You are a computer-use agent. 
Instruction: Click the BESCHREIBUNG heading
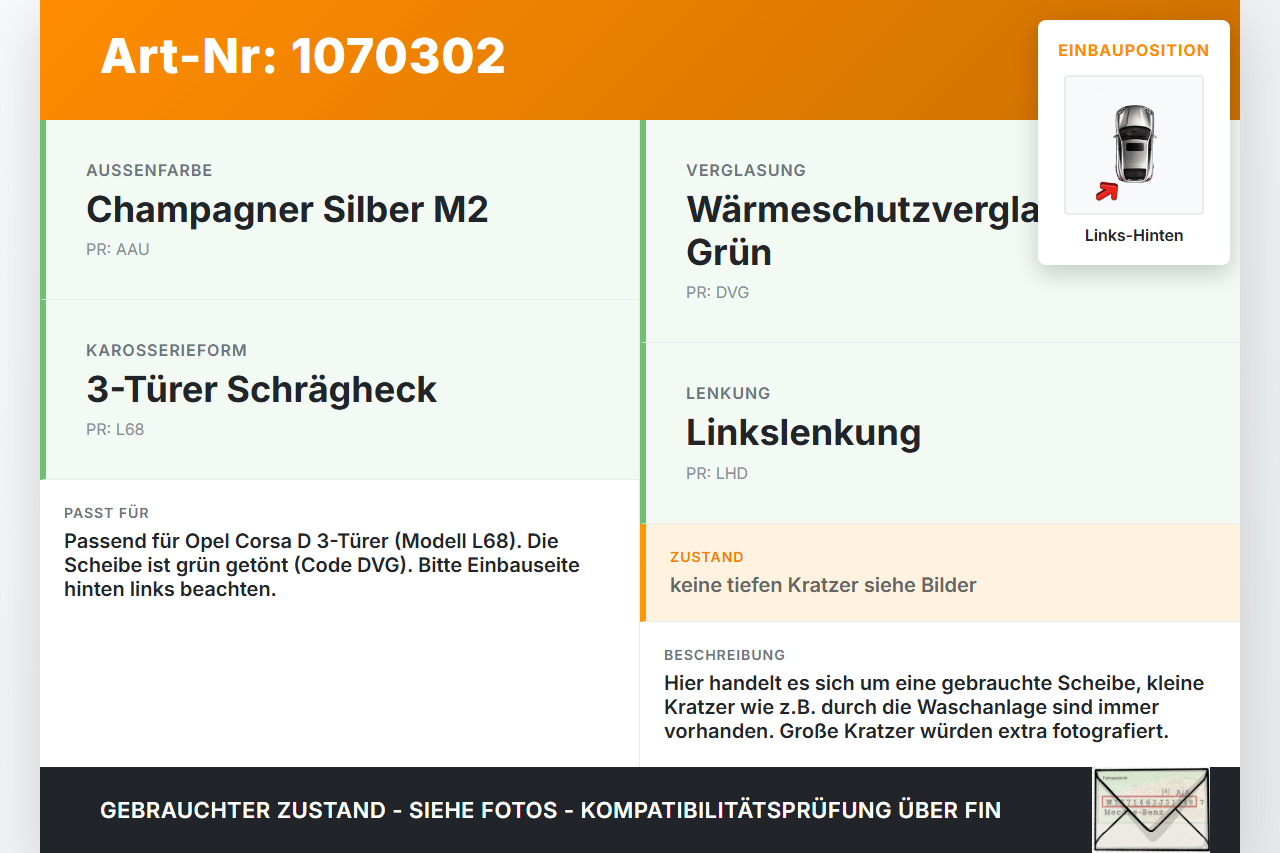[725, 655]
